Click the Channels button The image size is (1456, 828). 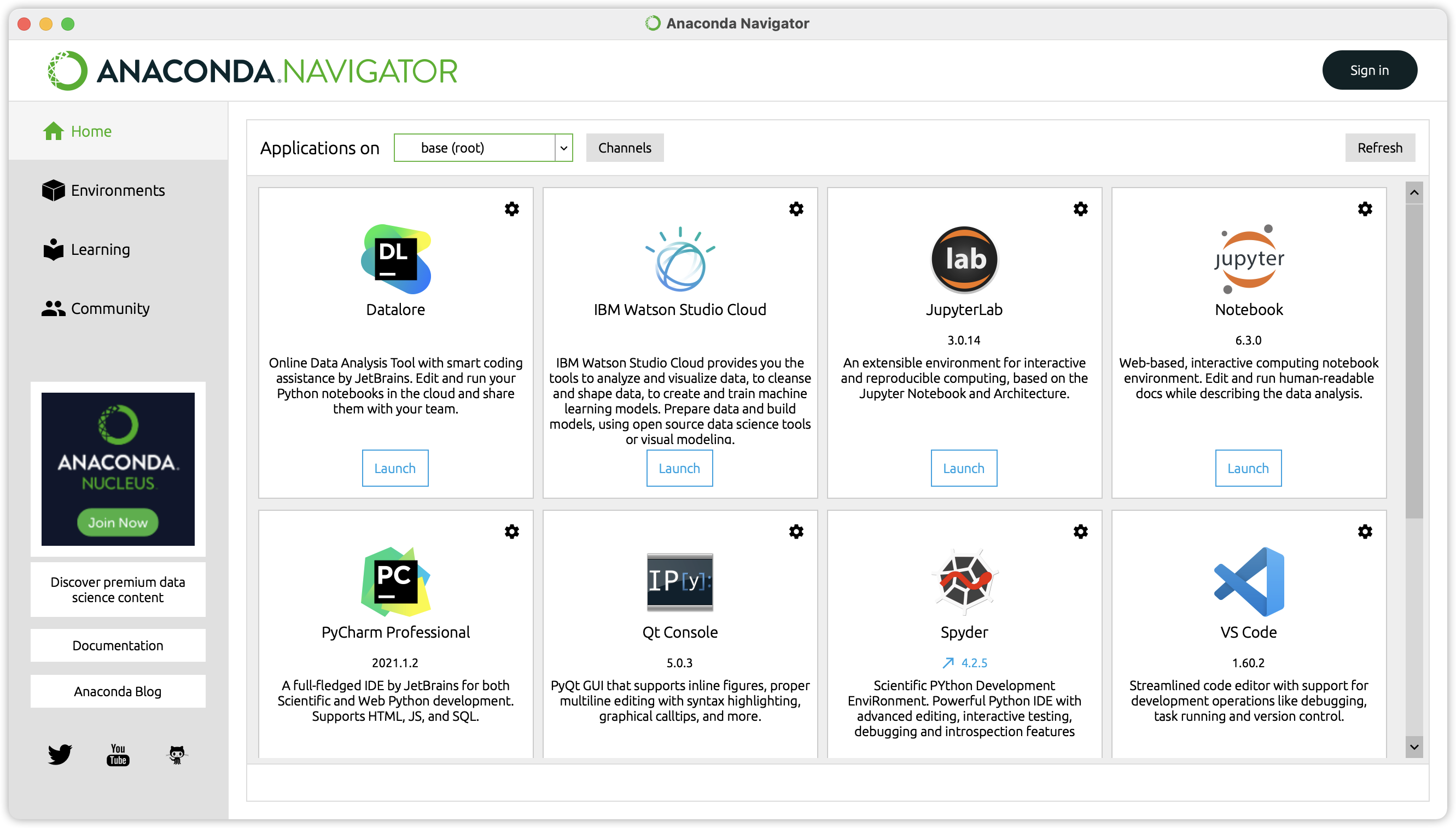coord(625,148)
